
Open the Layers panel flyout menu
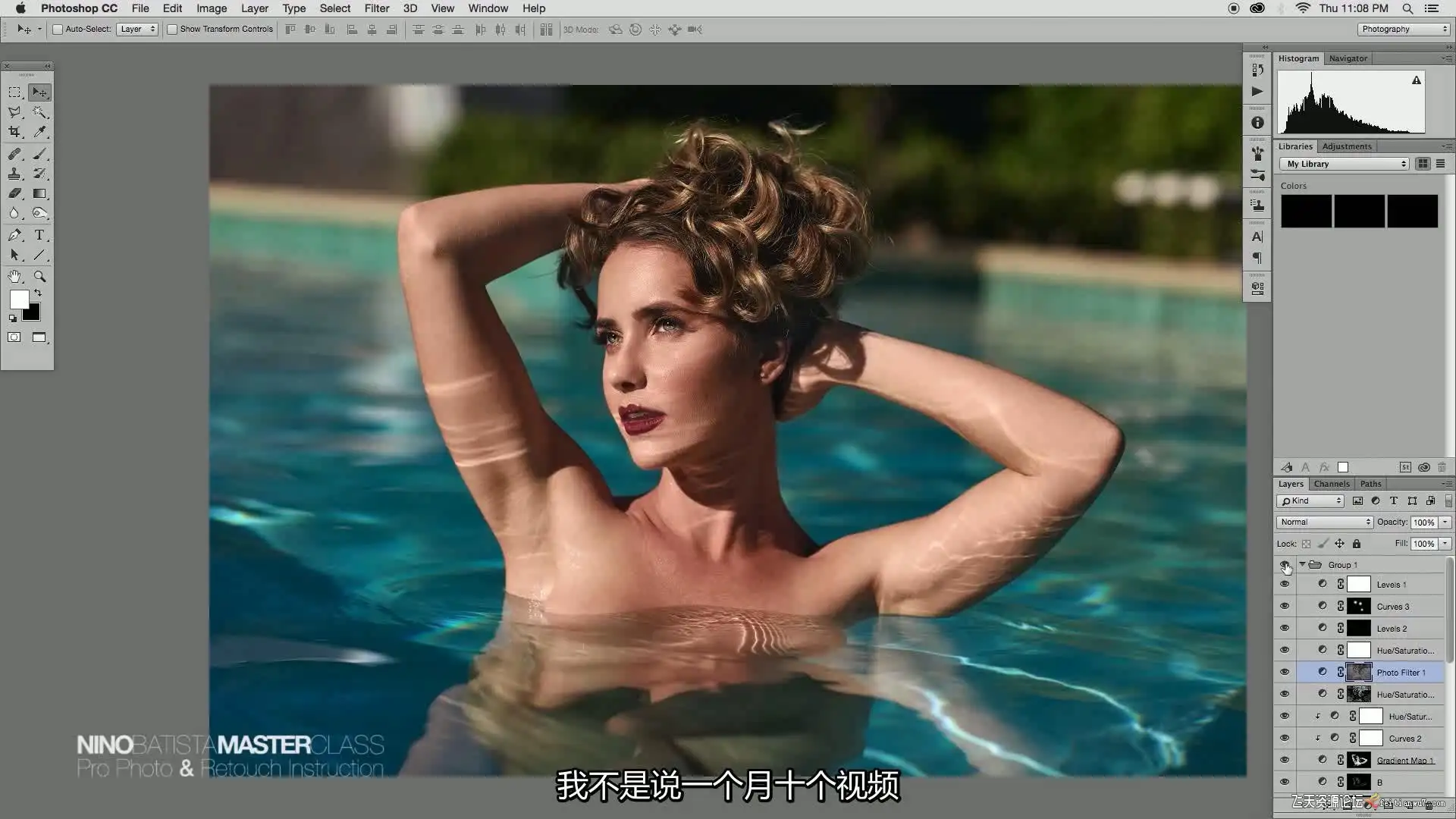click(x=1447, y=484)
